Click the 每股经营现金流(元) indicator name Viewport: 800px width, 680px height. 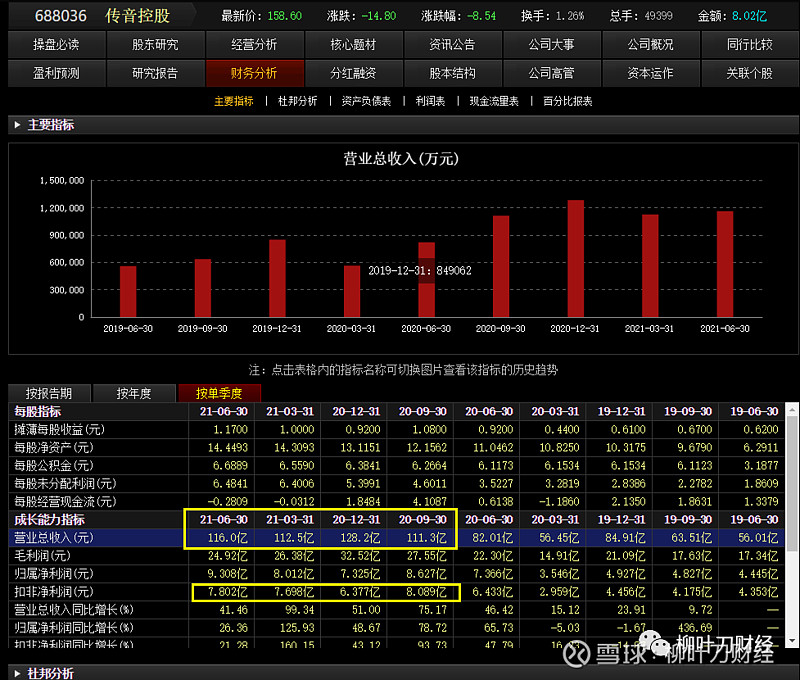click(65, 501)
